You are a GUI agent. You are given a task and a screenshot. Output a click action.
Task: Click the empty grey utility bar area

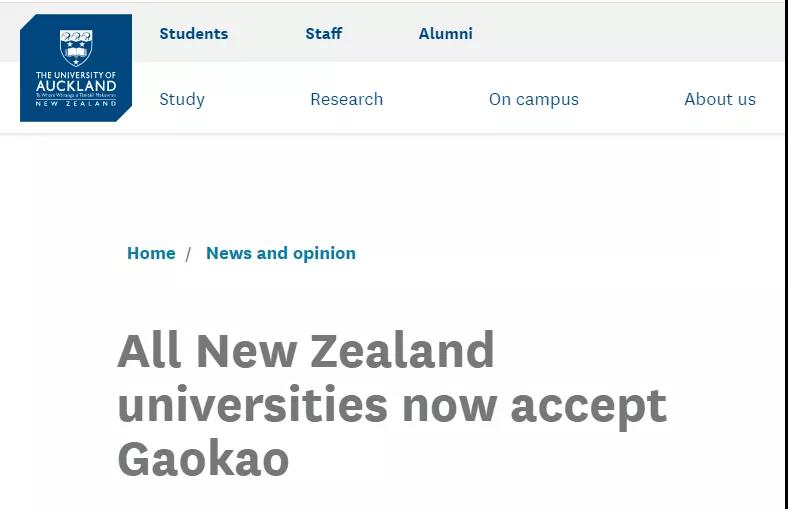[628, 33]
